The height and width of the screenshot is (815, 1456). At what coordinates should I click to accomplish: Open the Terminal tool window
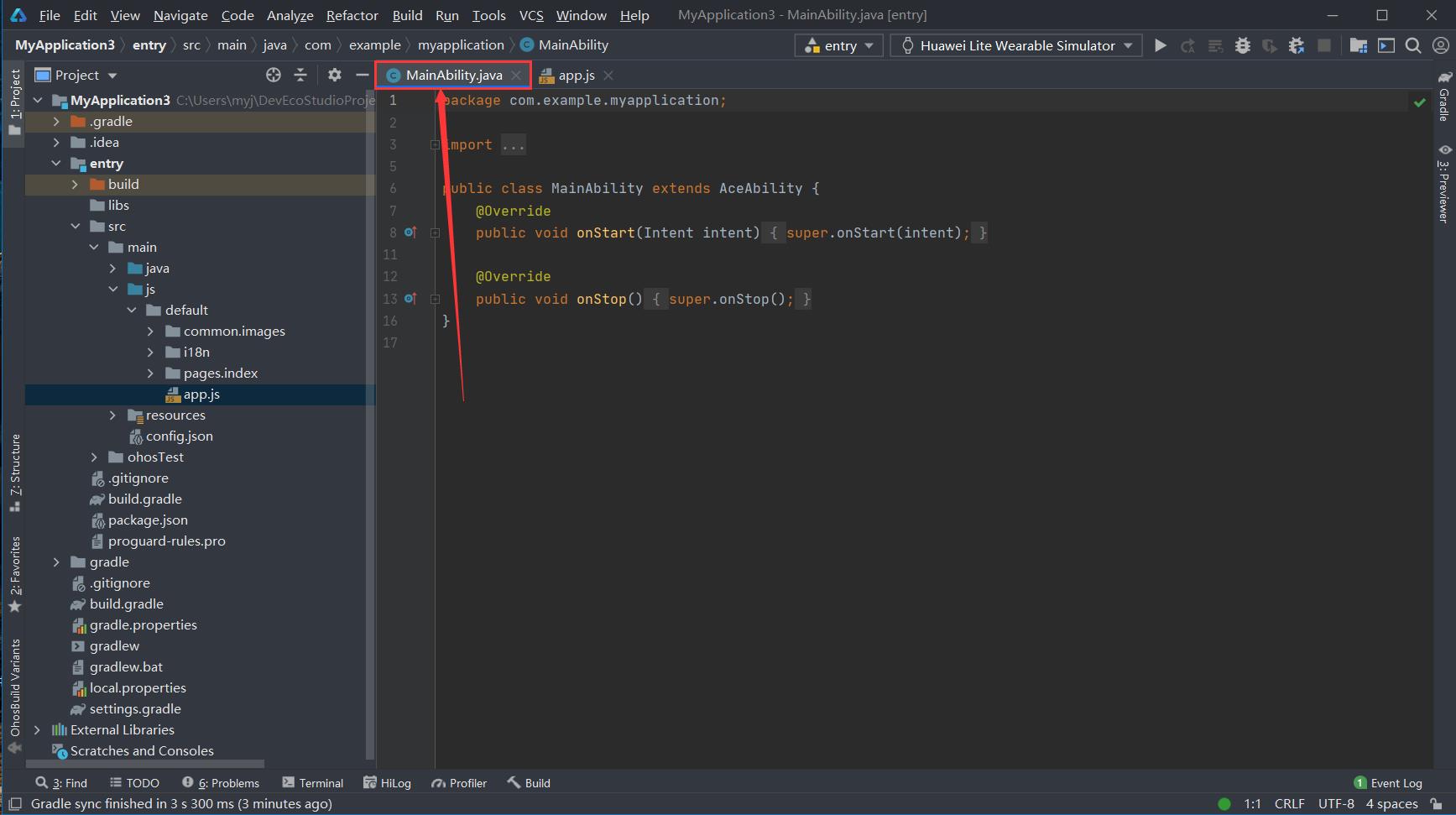312,783
